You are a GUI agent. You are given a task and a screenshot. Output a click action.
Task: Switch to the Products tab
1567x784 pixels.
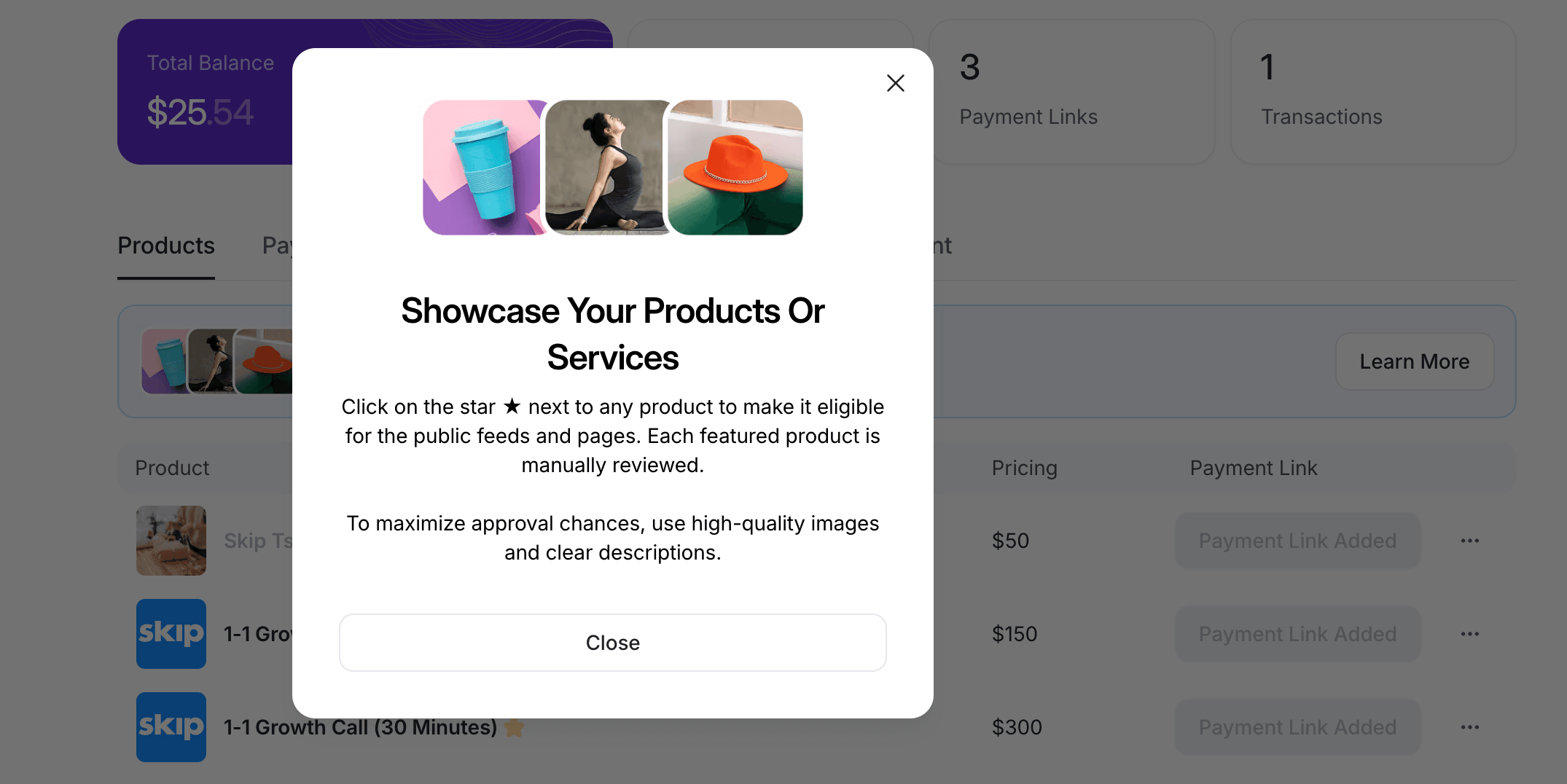[165, 246]
